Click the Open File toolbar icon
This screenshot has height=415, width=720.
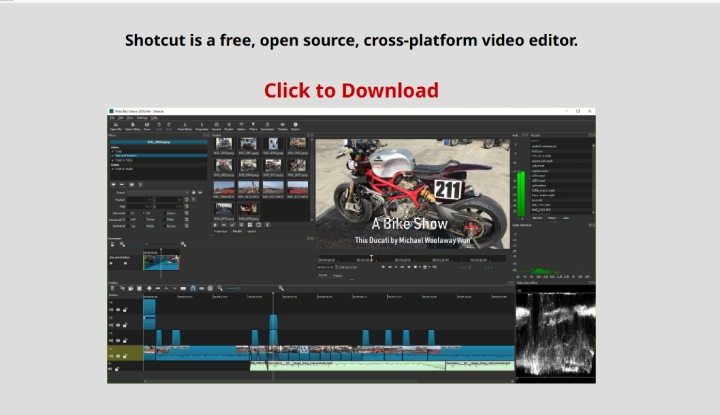pos(116,126)
